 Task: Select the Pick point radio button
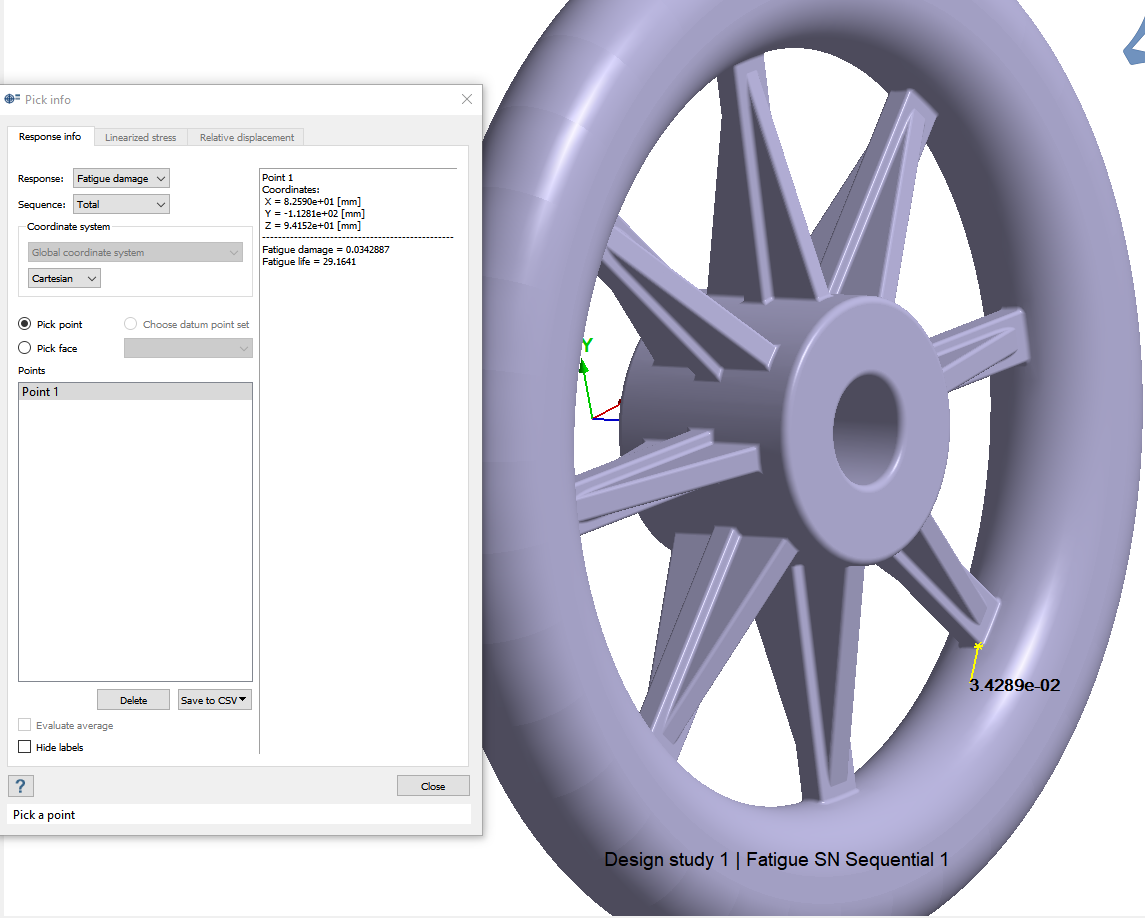click(25, 324)
